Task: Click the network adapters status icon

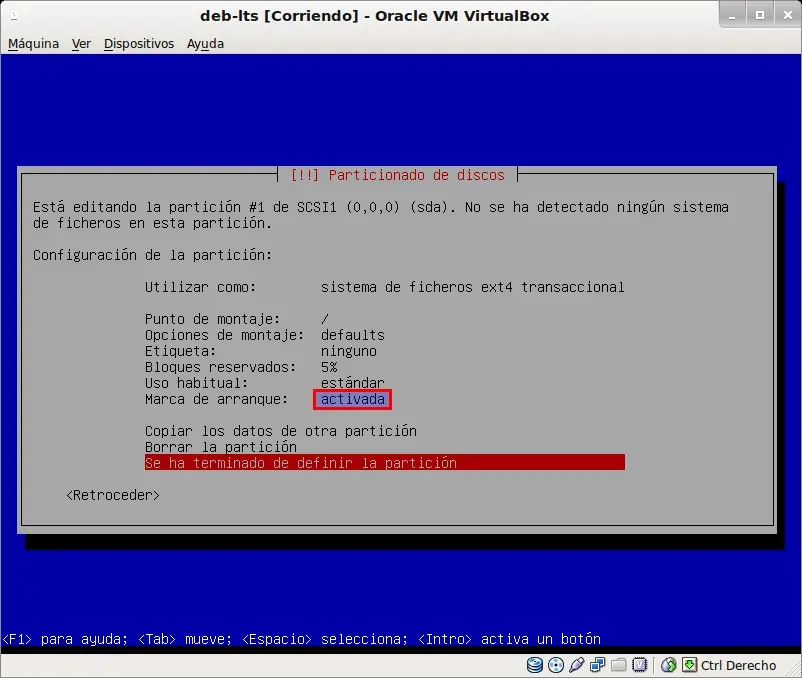Action: coord(597,665)
